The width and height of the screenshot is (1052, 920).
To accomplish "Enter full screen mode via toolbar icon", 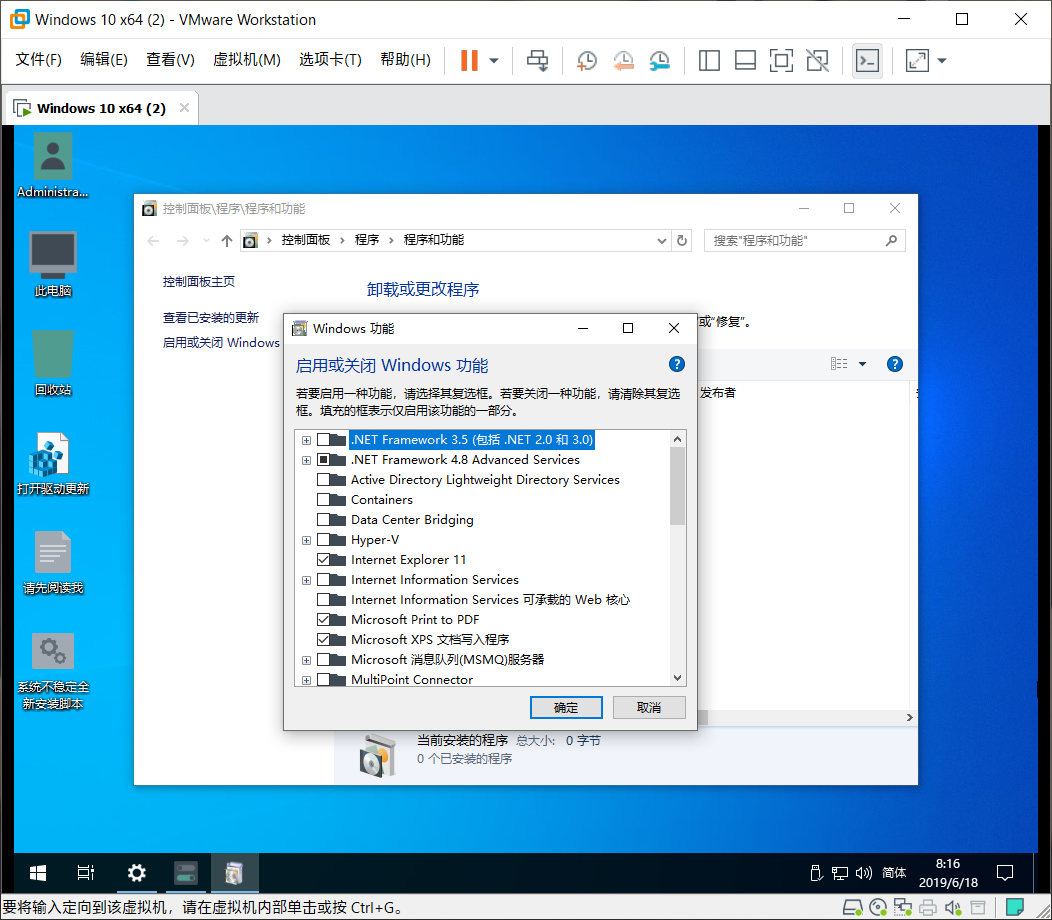I will tap(781, 60).
